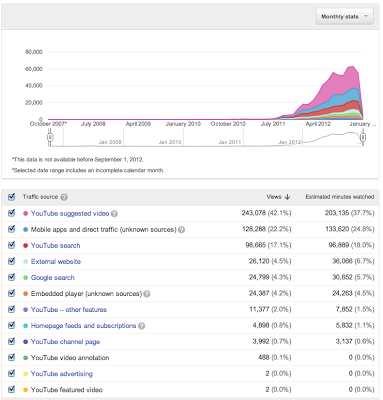This screenshot has height=400, width=383.
Task: Click help icon next to Traffic source header
Action: (64, 197)
